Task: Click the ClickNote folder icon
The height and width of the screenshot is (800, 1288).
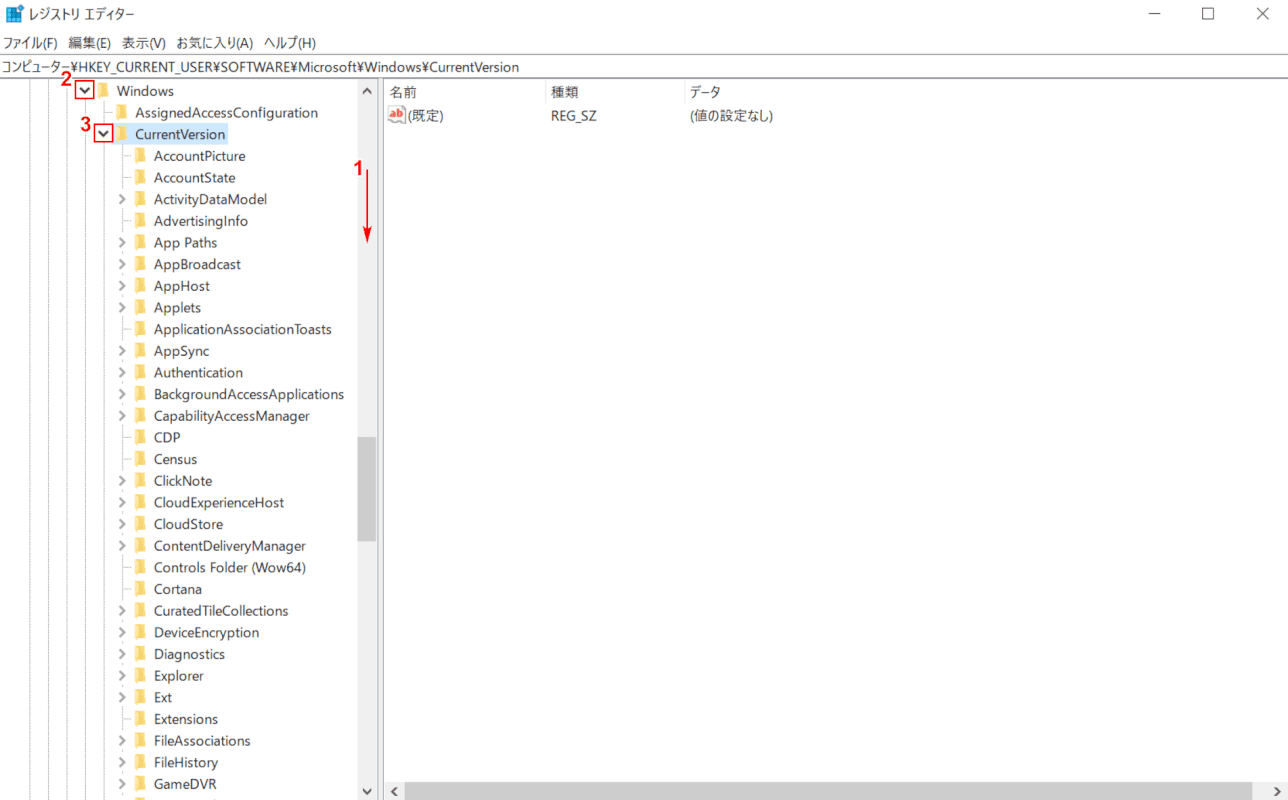Action: tap(140, 481)
